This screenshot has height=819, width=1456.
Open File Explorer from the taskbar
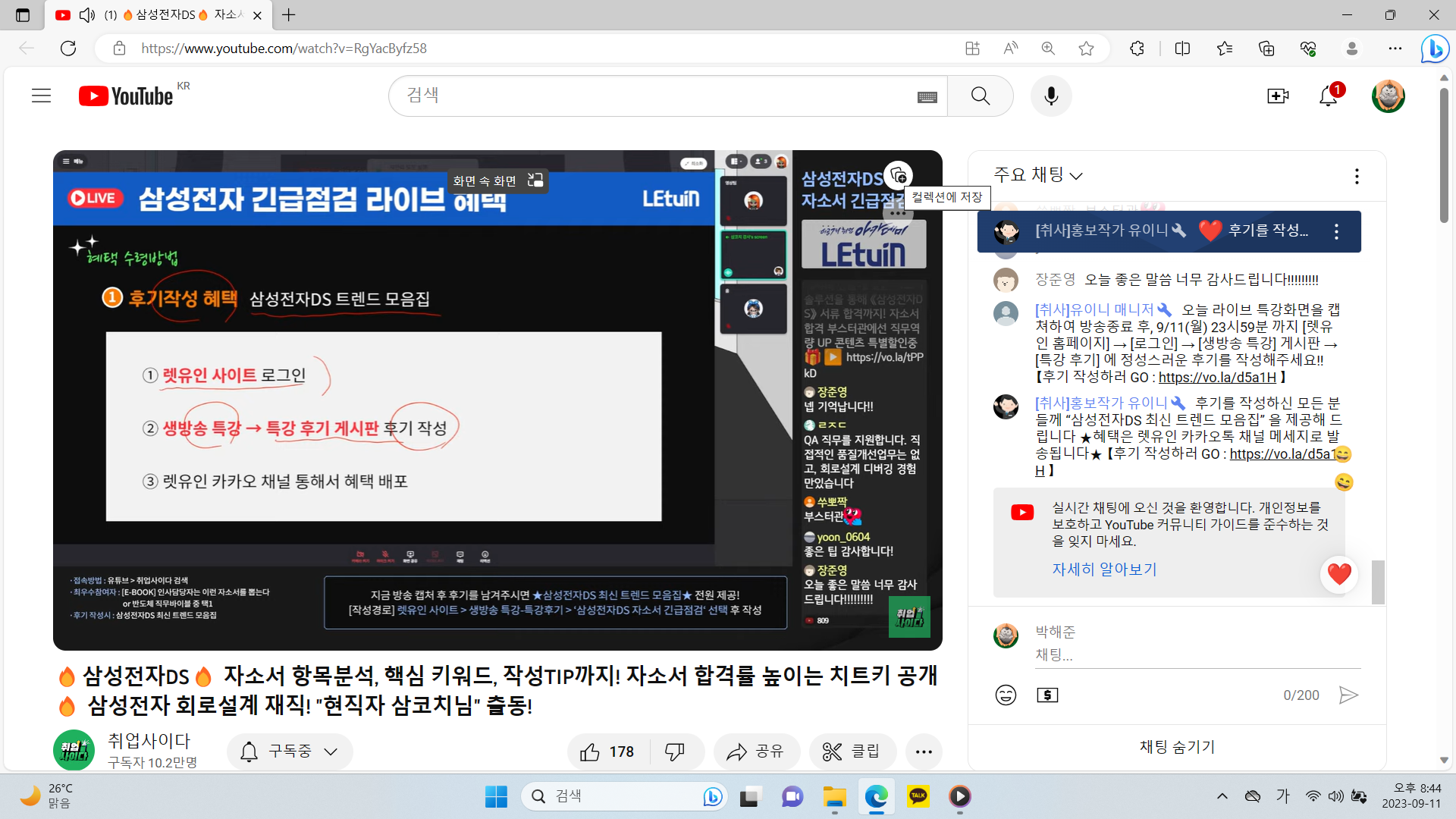(x=834, y=796)
